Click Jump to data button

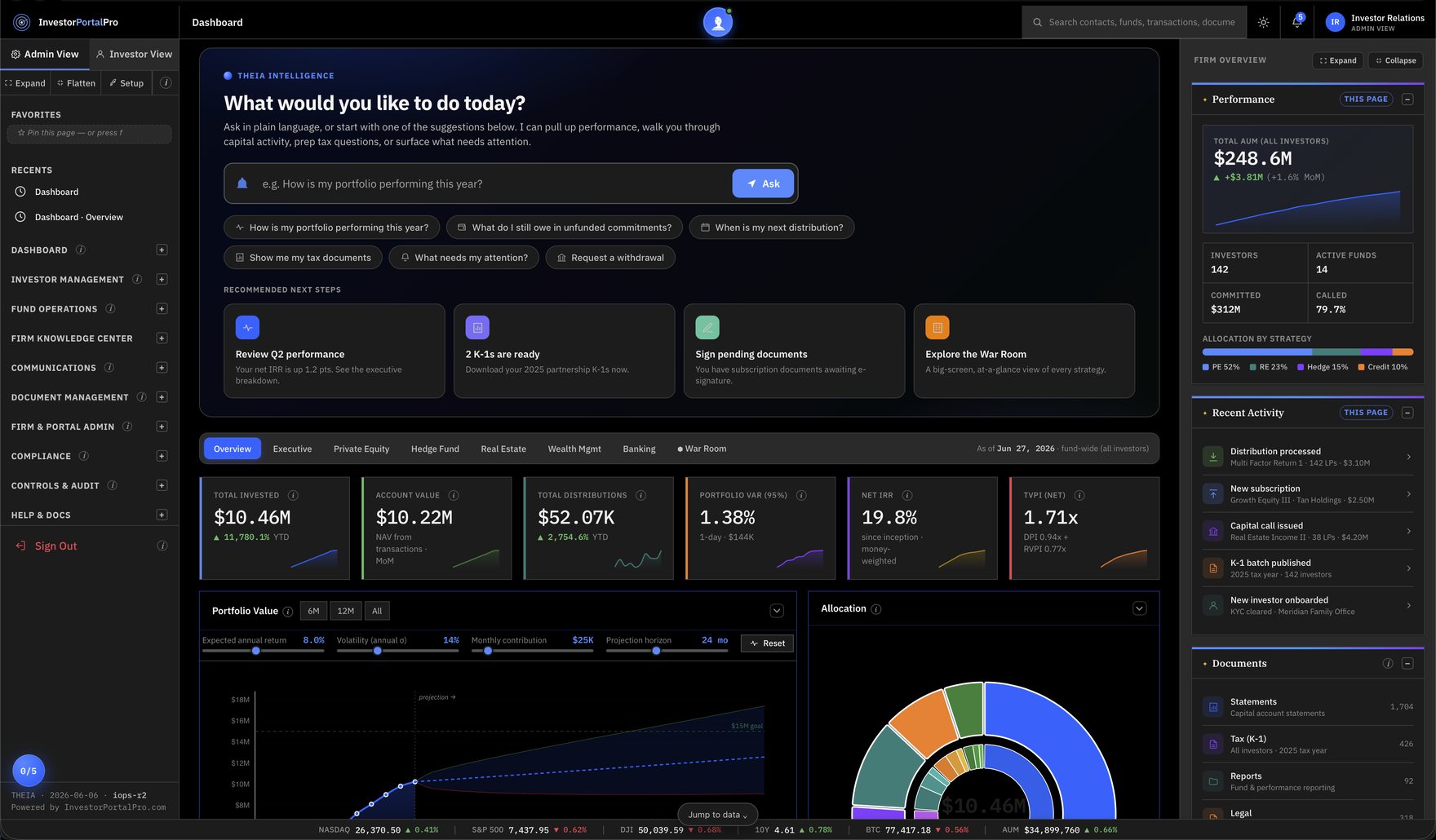[x=717, y=815]
